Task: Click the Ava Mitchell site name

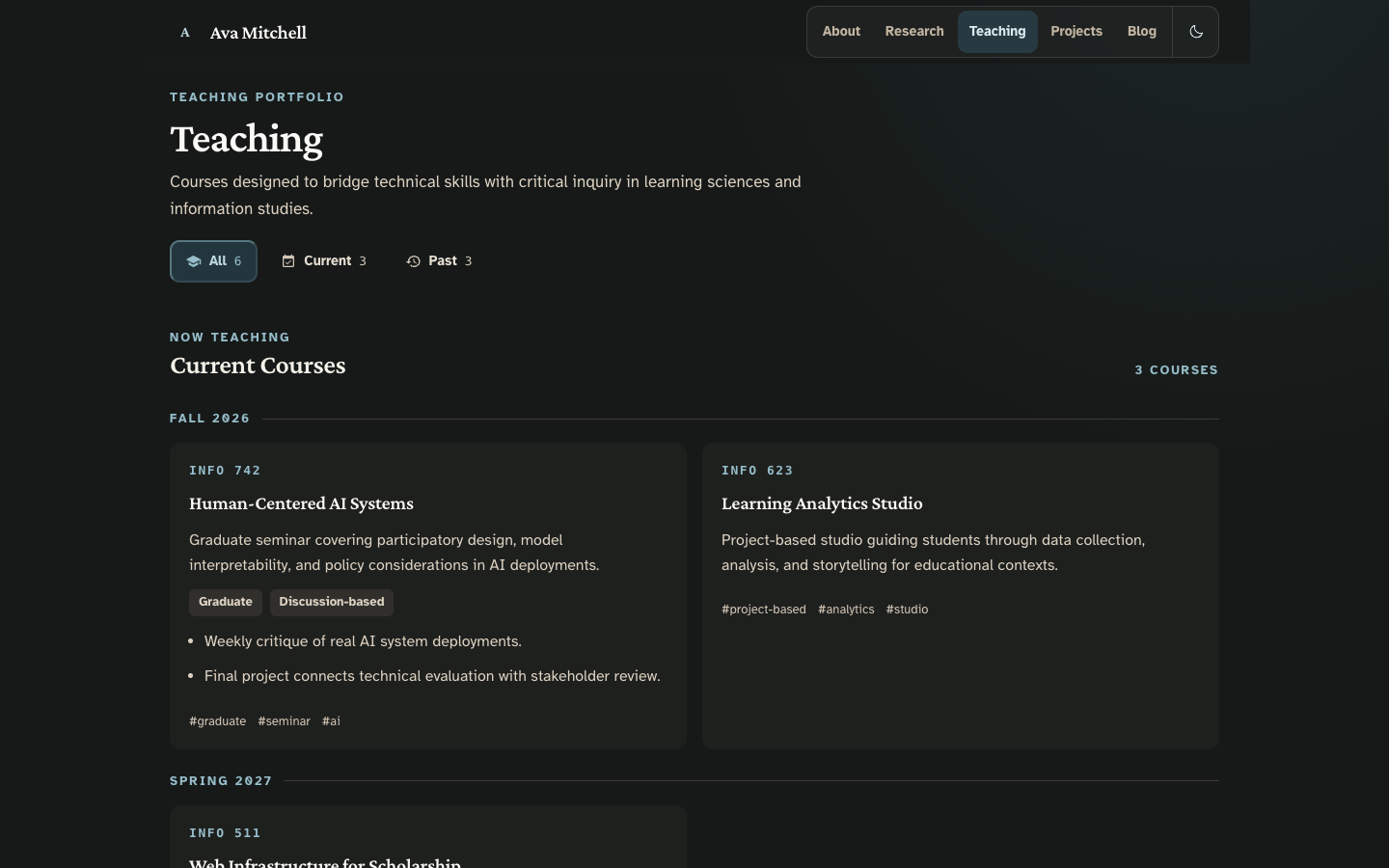Action: [259, 33]
